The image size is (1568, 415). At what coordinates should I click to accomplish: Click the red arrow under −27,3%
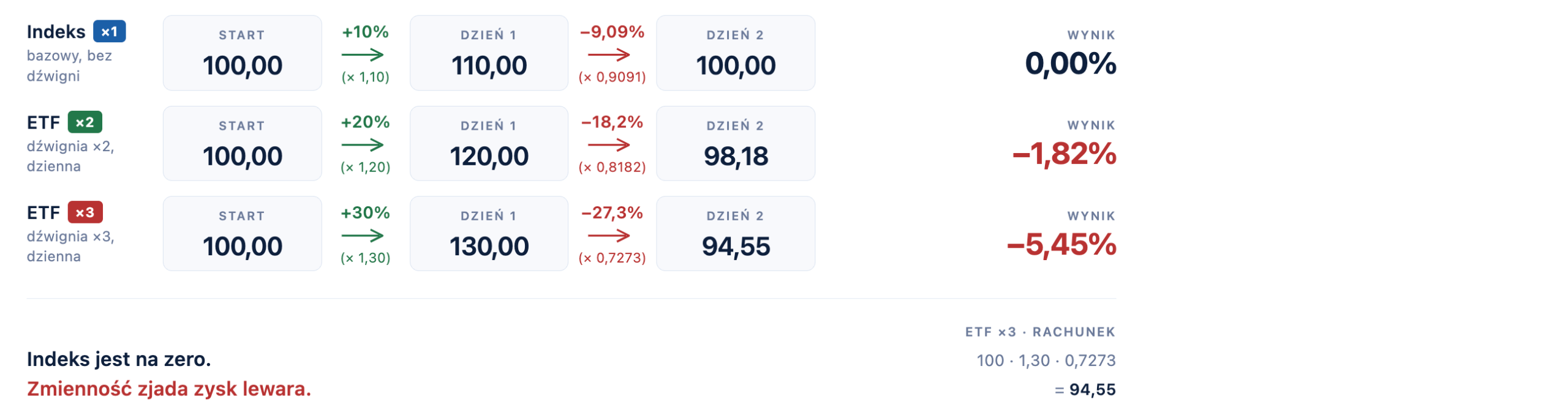(609, 236)
